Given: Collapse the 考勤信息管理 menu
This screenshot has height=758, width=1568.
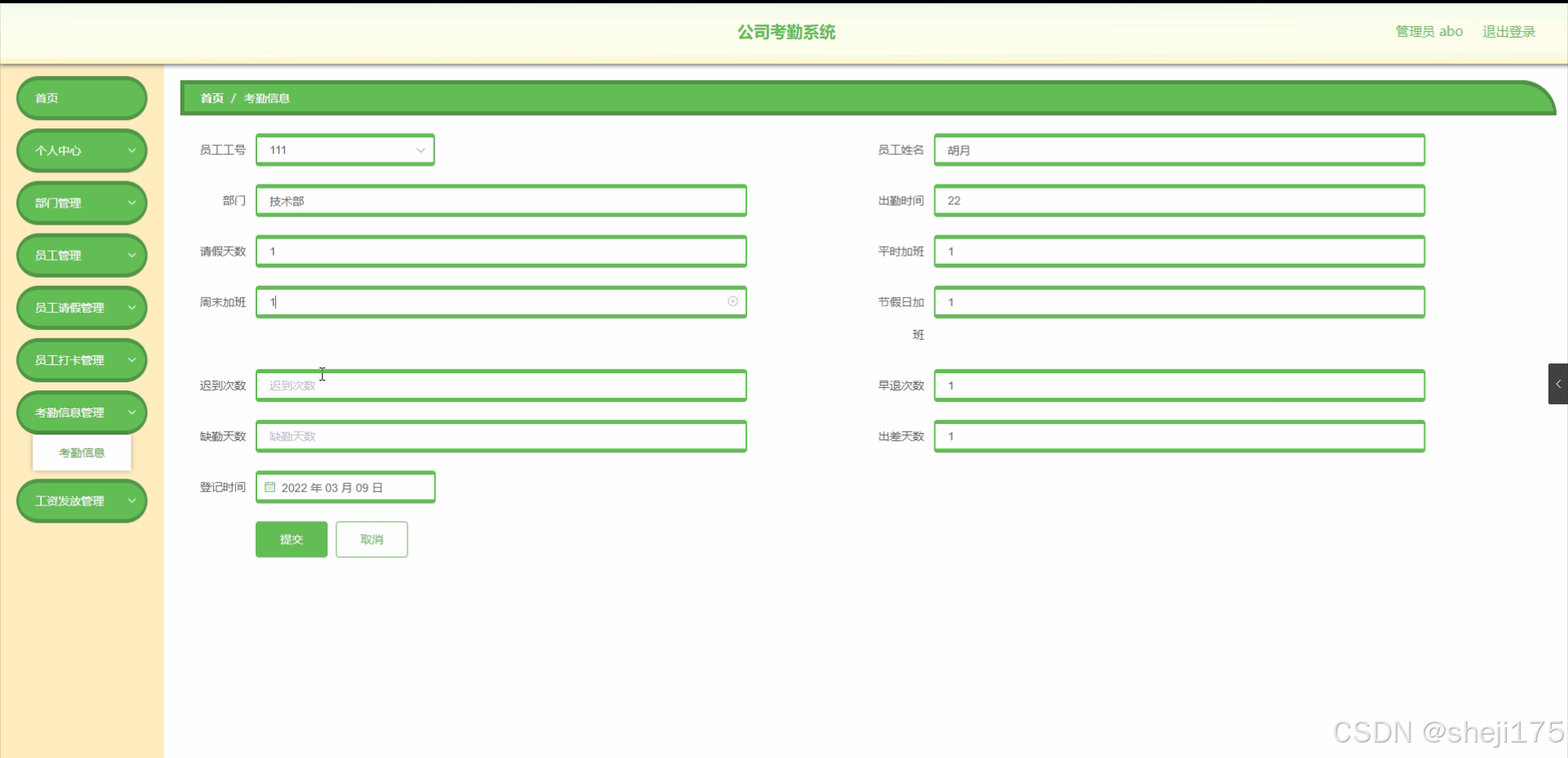Looking at the screenshot, I should pyautogui.click(x=82, y=412).
